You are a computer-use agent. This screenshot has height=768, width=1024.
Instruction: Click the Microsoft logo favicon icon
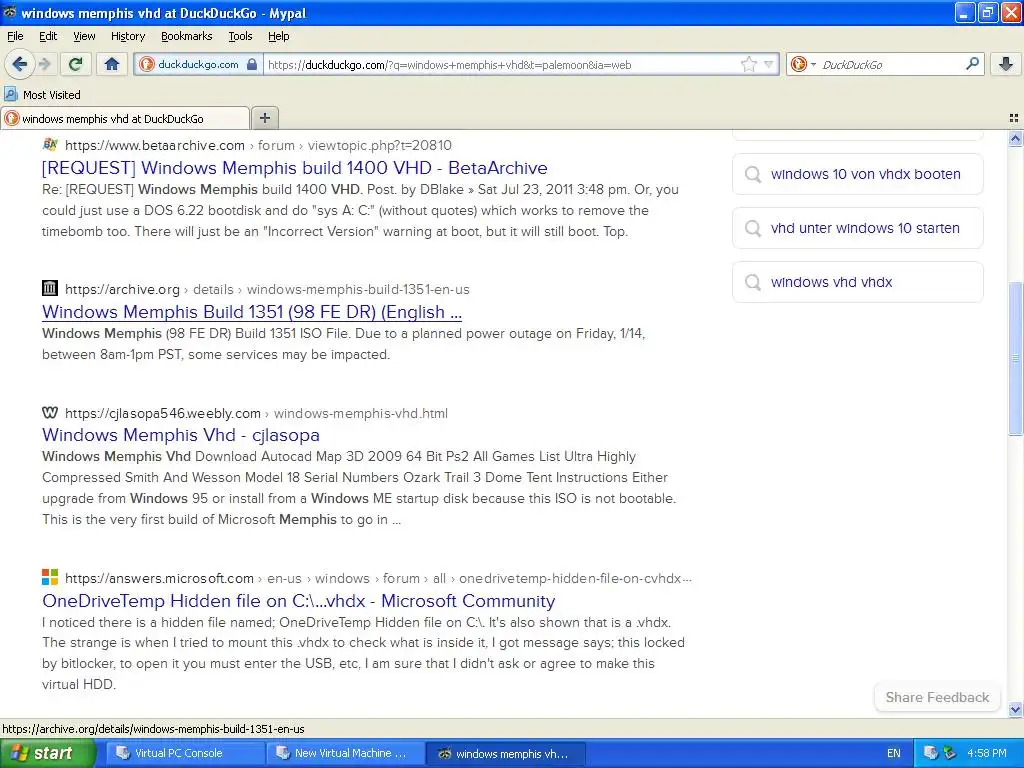[x=50, y=577]
